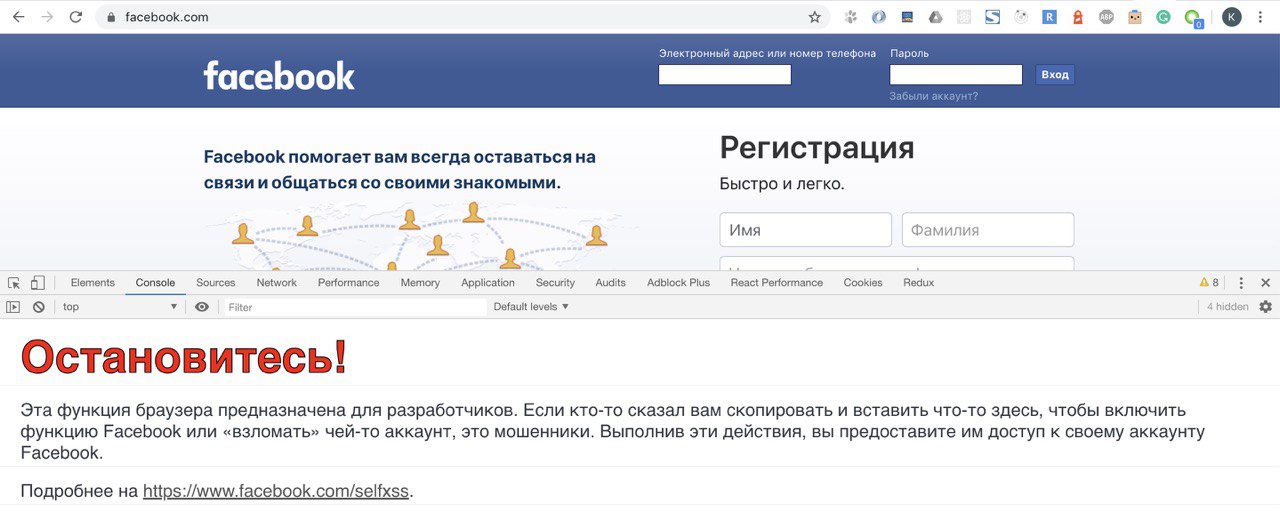This screenshot has width=1280, height=520.
Task: Open the top execution context dropdown
Action: point(120,307)
